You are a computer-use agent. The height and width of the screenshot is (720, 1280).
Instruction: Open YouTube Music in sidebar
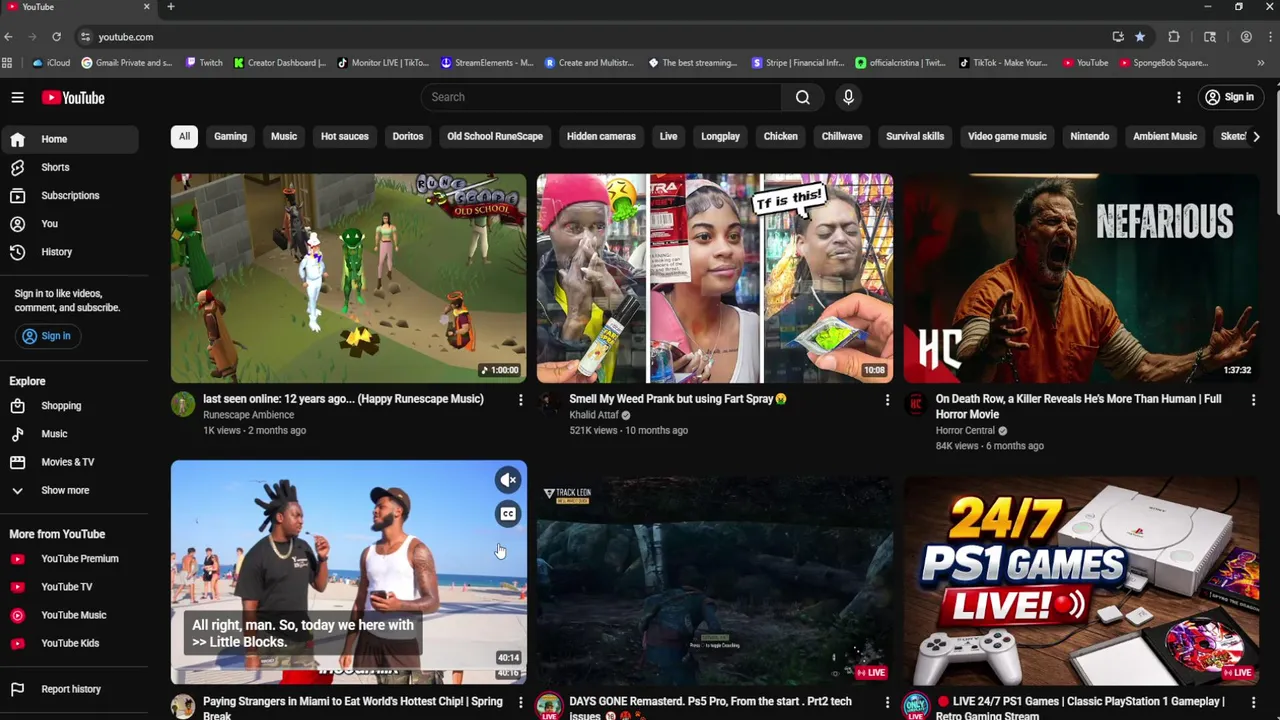point(69,615)
